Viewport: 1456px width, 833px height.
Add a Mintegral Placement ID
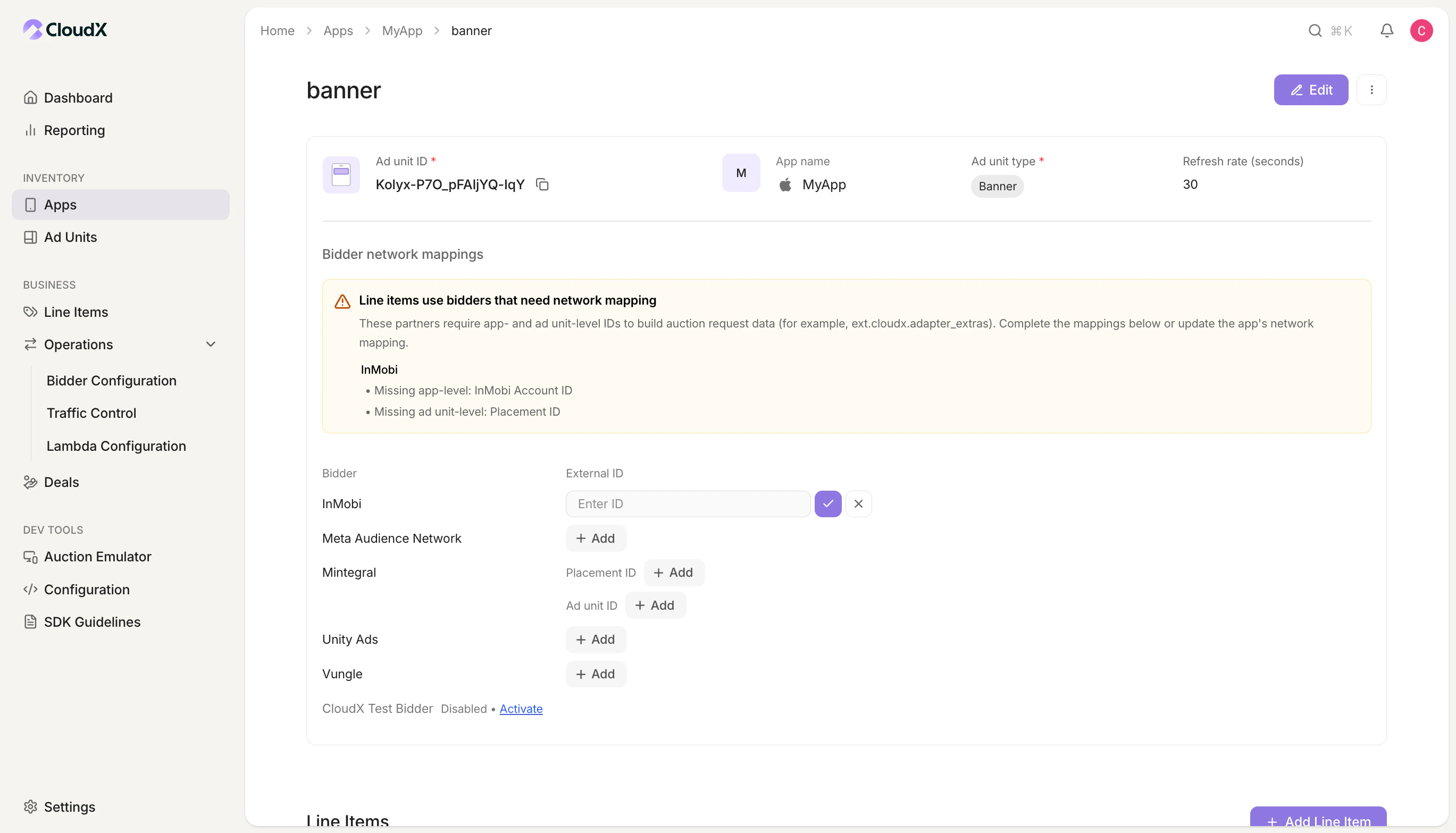674,572
